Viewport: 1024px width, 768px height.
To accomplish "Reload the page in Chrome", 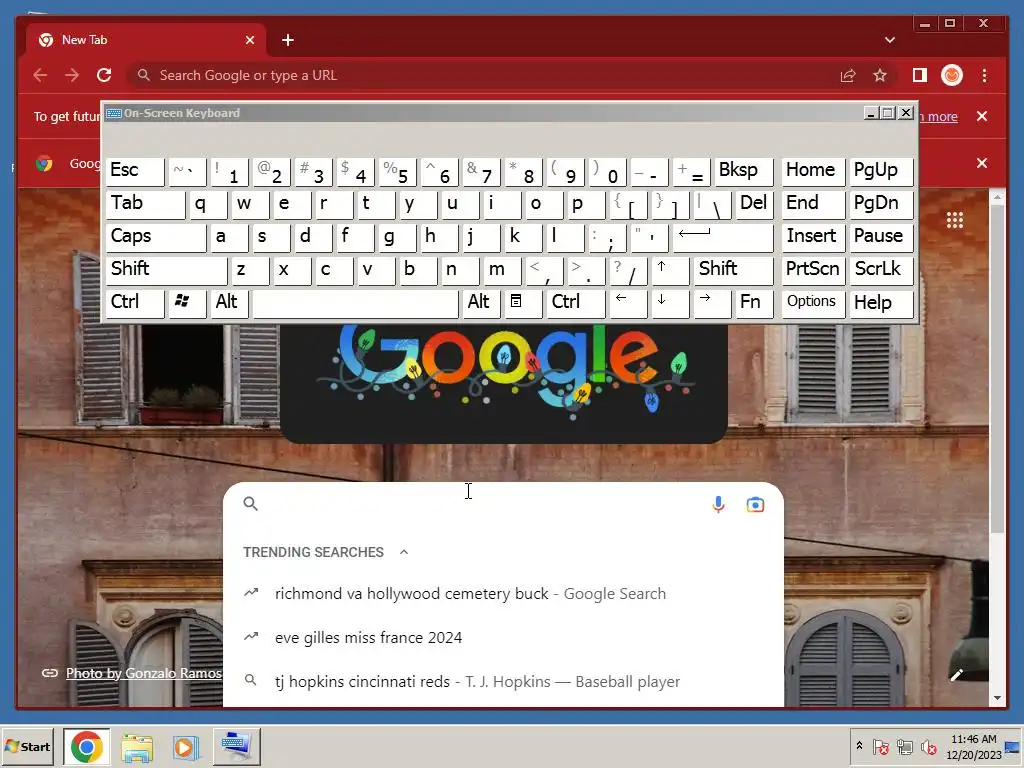I will click(104, 75).
